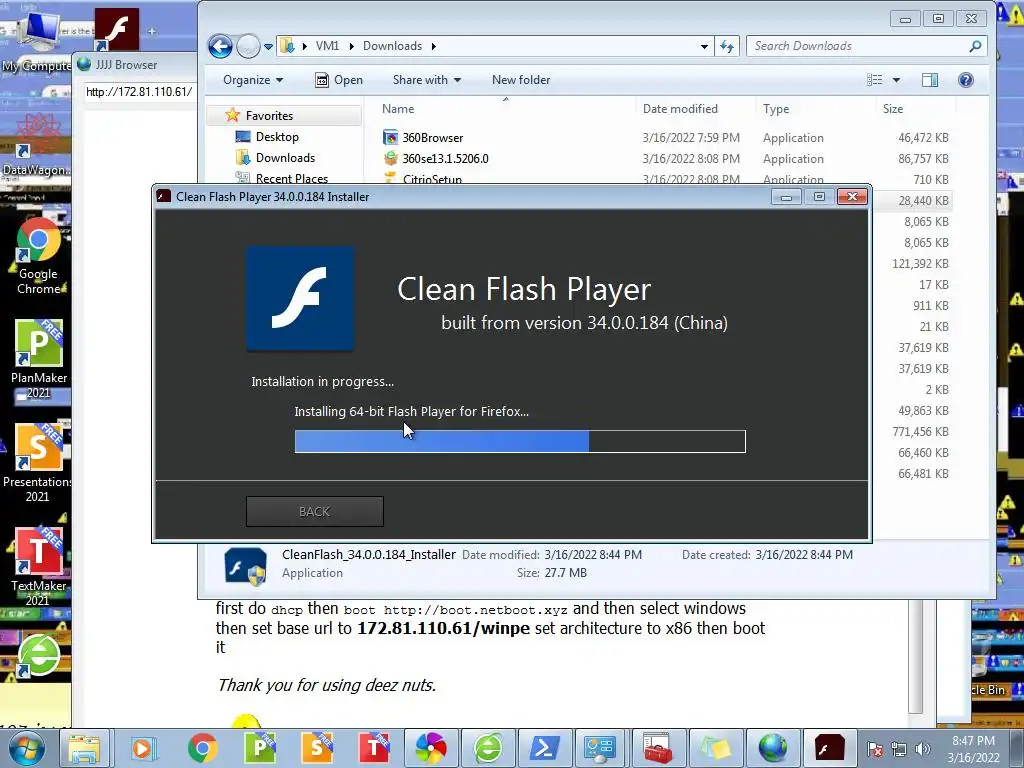
Task: Open Google Chrome desktop shortcut
Action: tap(38, 256)
